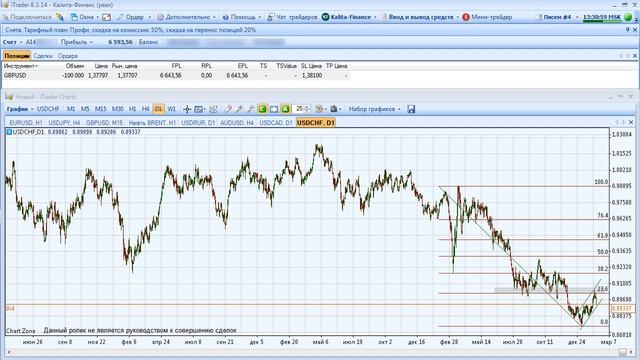Switch to the USDCAD, D1 chart tab
640x360 pixels.
(276, 122)
